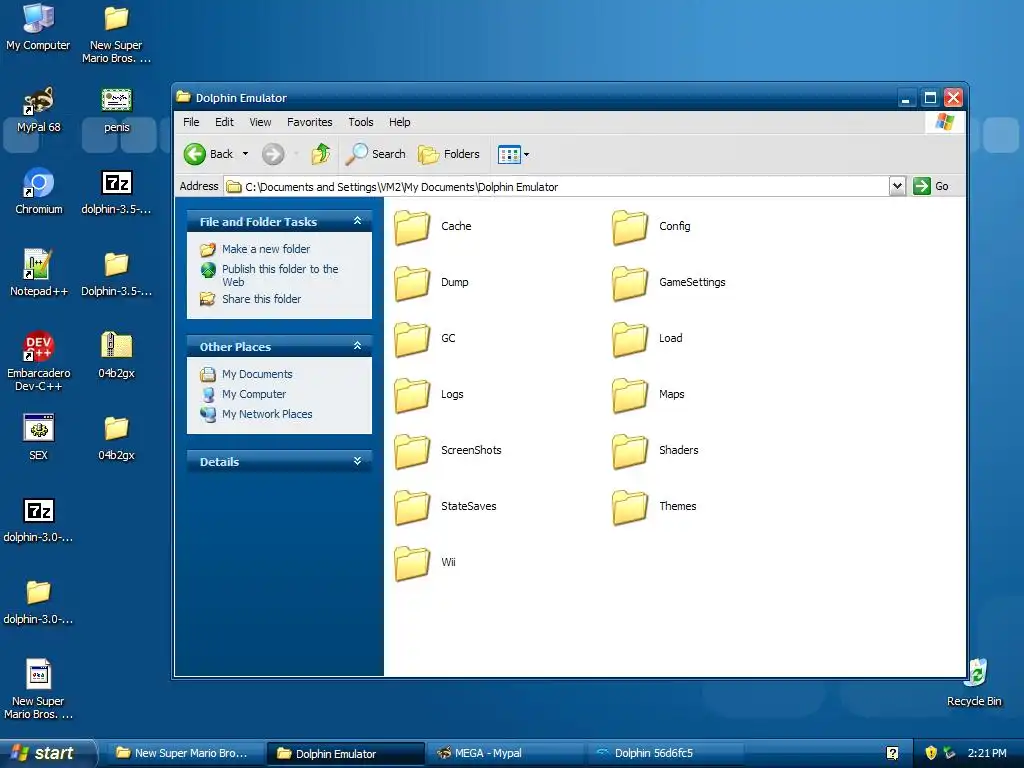Open the View menu
This screenshot has height=768, width=1024.
pos(260,122)
